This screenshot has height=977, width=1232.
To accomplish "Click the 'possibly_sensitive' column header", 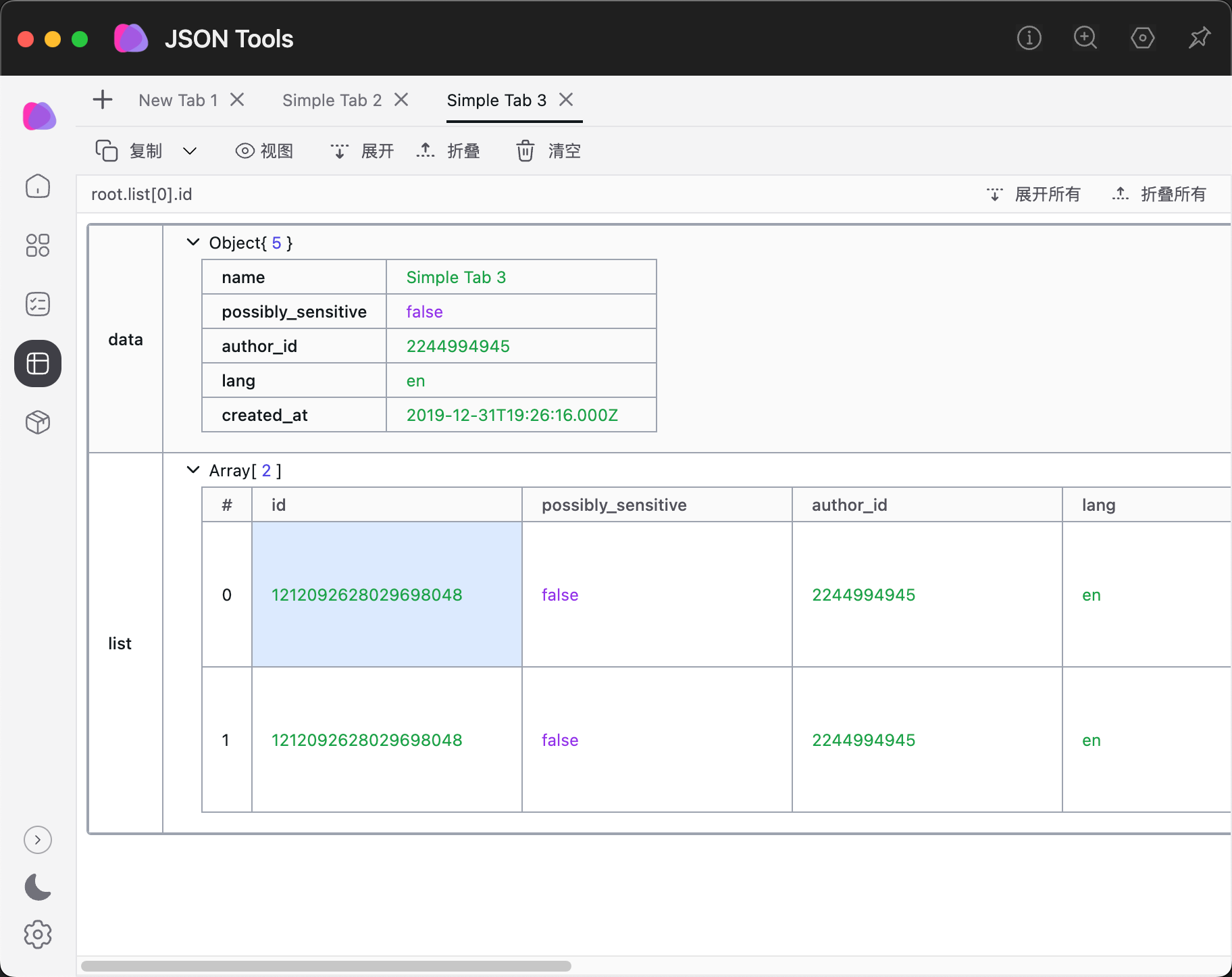I will click(x=657, y=505).
